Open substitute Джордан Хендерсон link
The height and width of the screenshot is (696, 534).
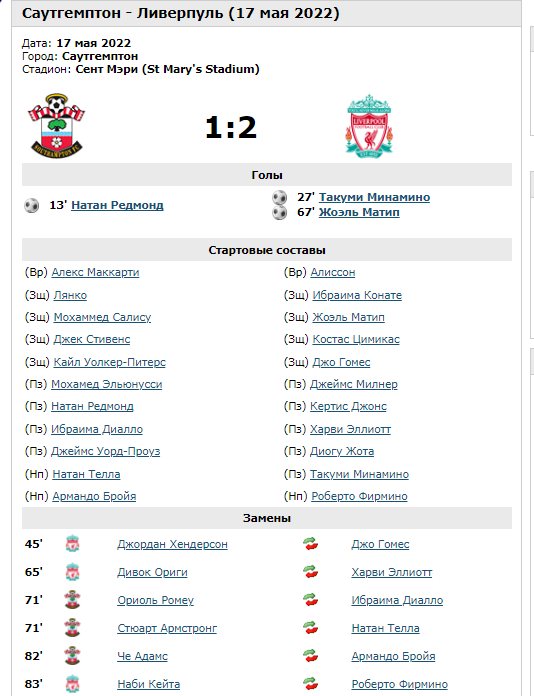172,544
